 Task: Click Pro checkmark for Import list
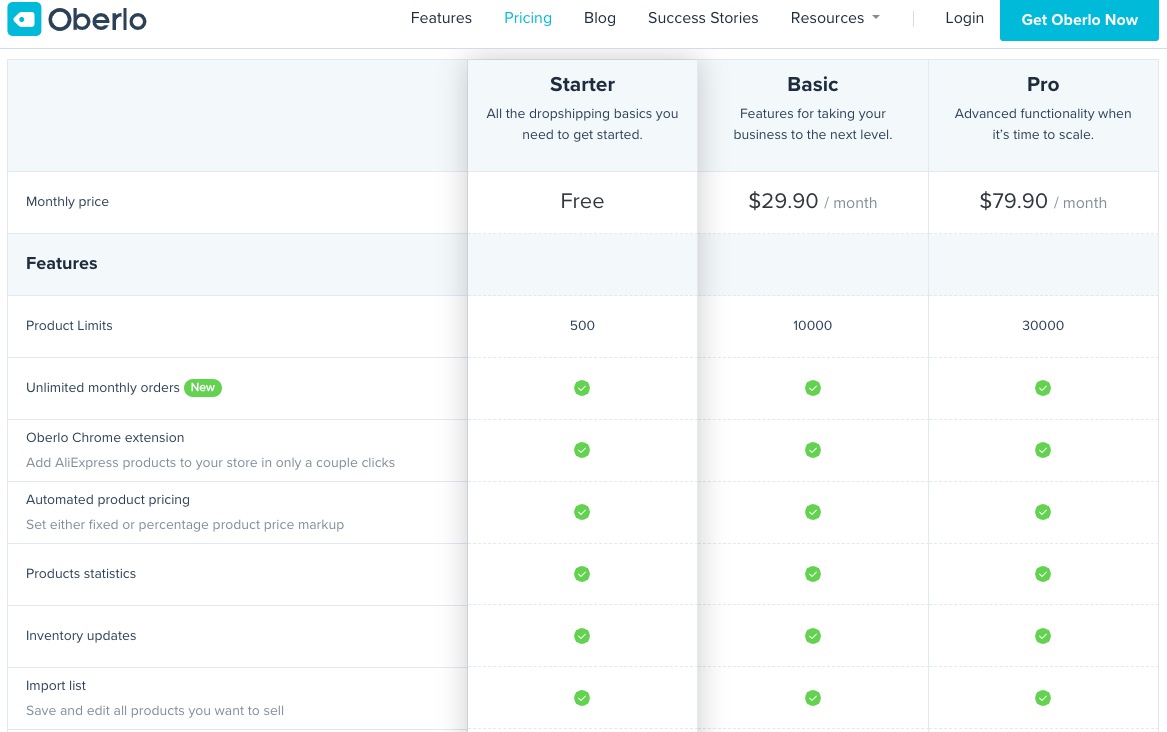1043,698
